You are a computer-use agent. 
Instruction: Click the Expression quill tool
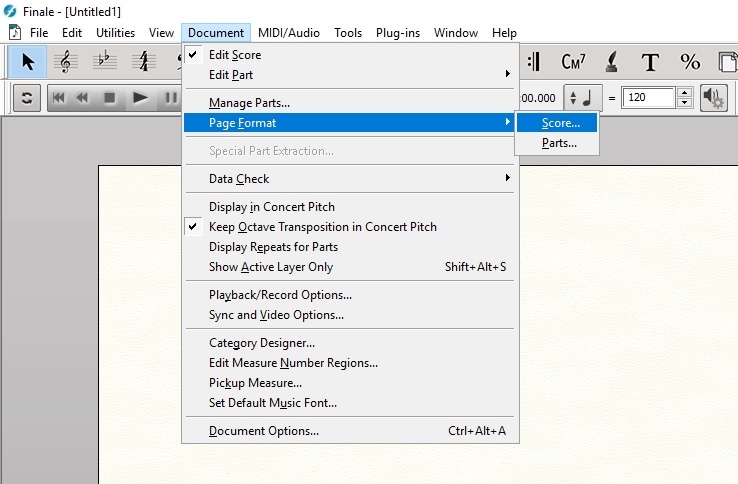[x=612, y=62]
